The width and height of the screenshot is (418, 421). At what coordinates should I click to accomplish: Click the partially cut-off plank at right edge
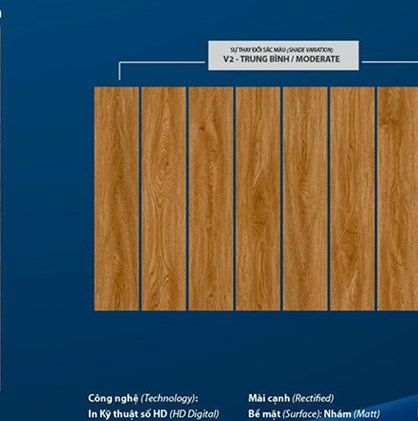click(398, 199)
